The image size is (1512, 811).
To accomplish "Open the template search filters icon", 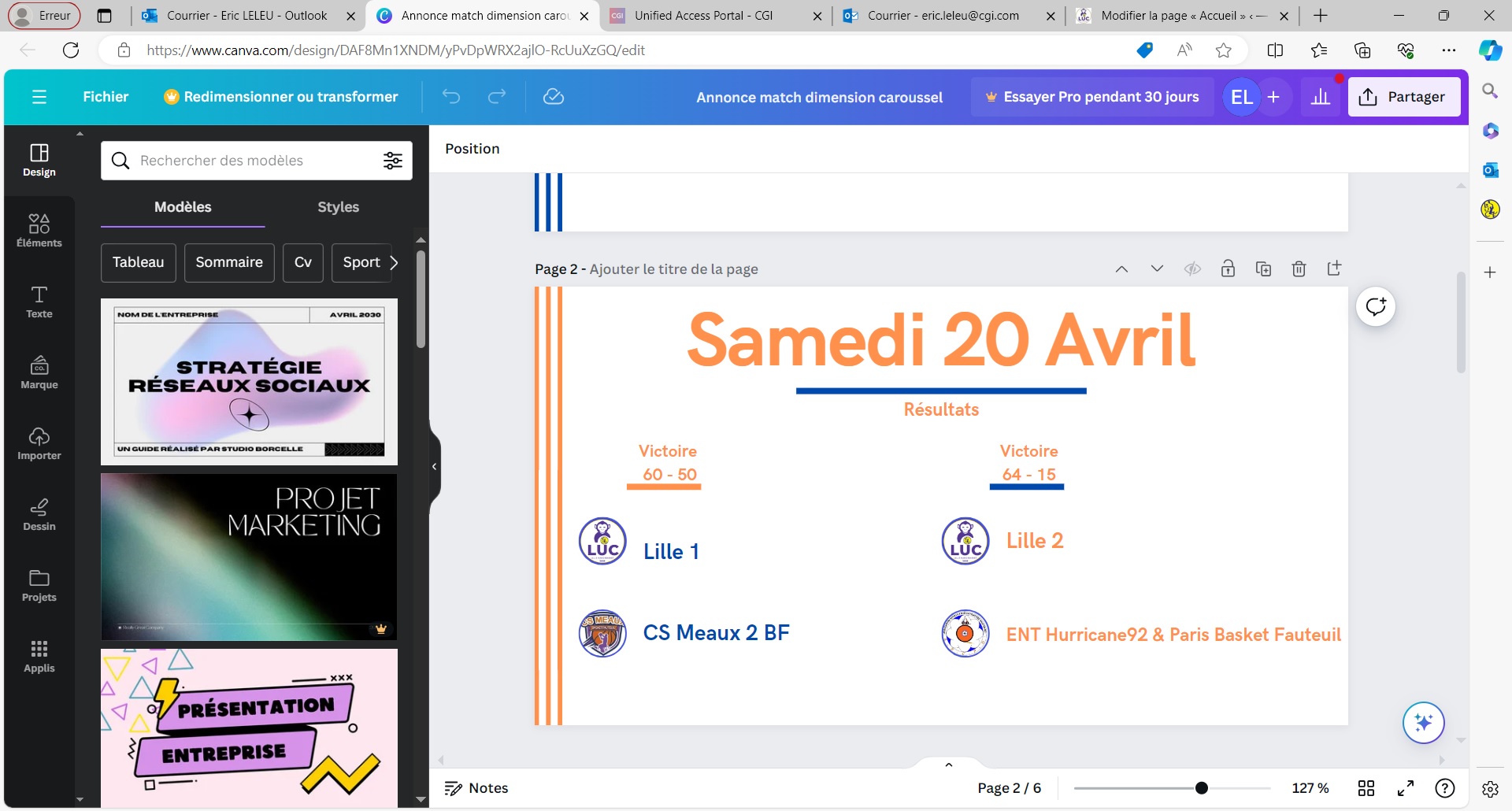I will tap(393, 161).
